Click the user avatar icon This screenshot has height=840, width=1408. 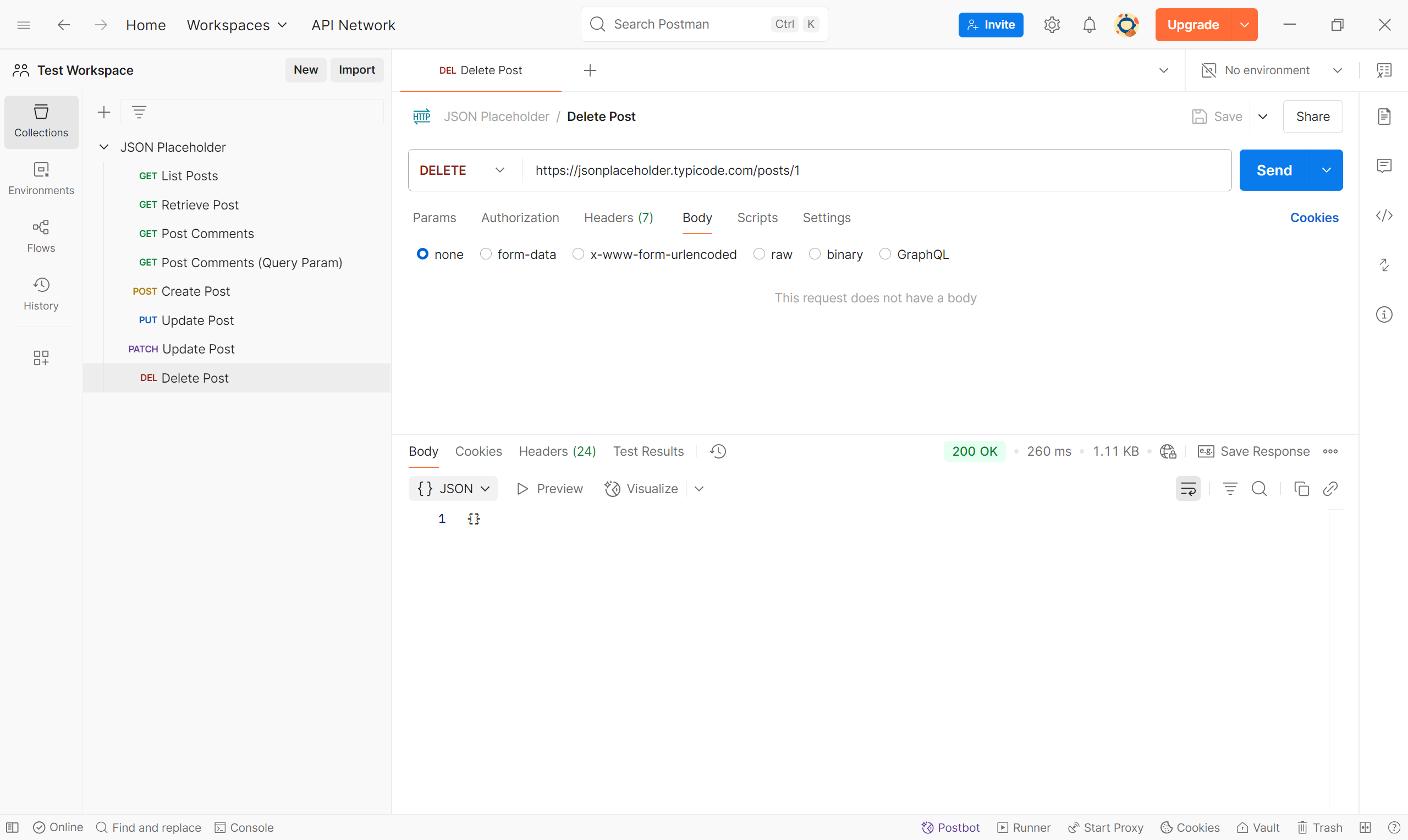click(x=1126, y=25)
